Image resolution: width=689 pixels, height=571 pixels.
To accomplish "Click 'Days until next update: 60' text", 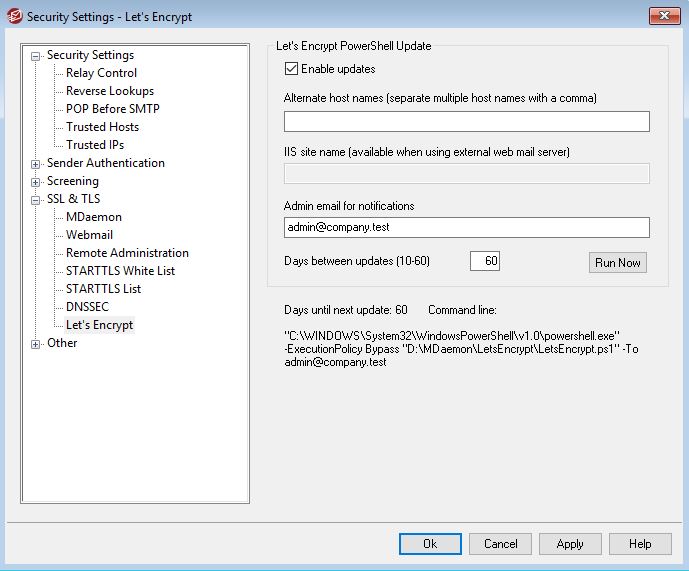I will pos(346,310).
